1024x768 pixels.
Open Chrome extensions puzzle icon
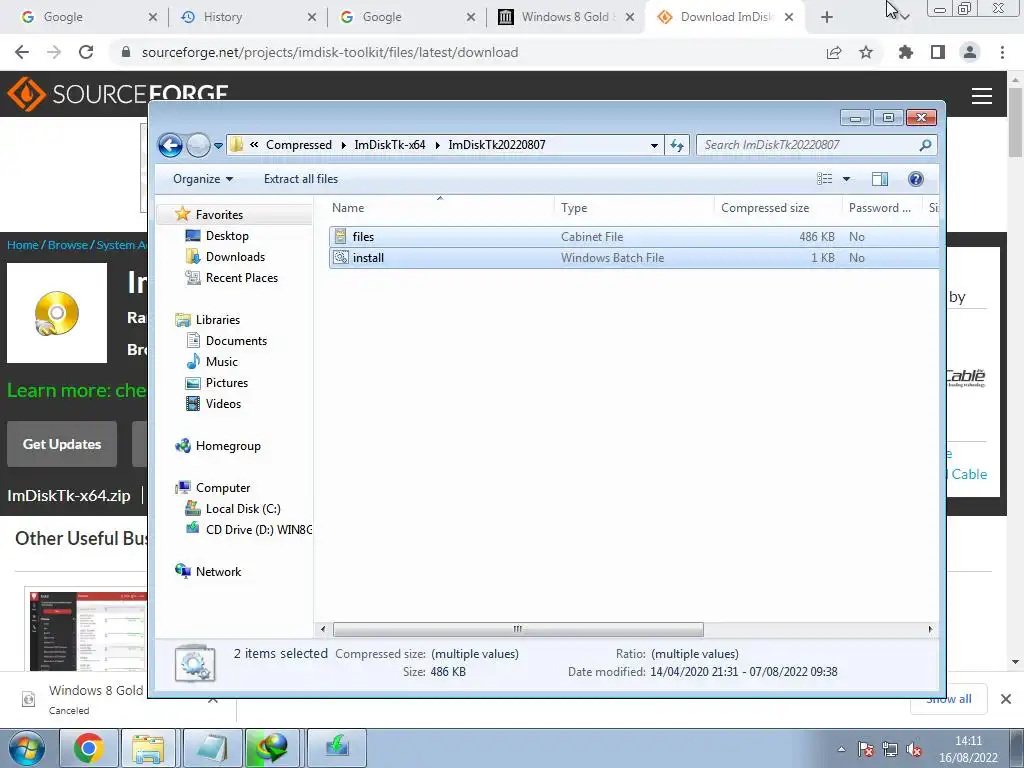tap(905, 52)
